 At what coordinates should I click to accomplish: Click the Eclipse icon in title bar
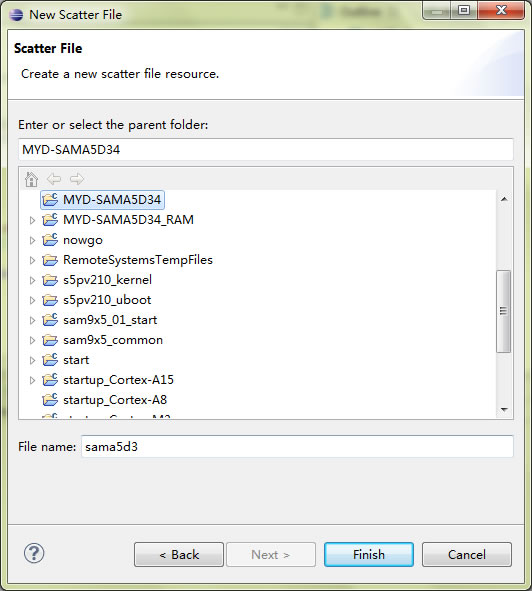tap(16, 14)
